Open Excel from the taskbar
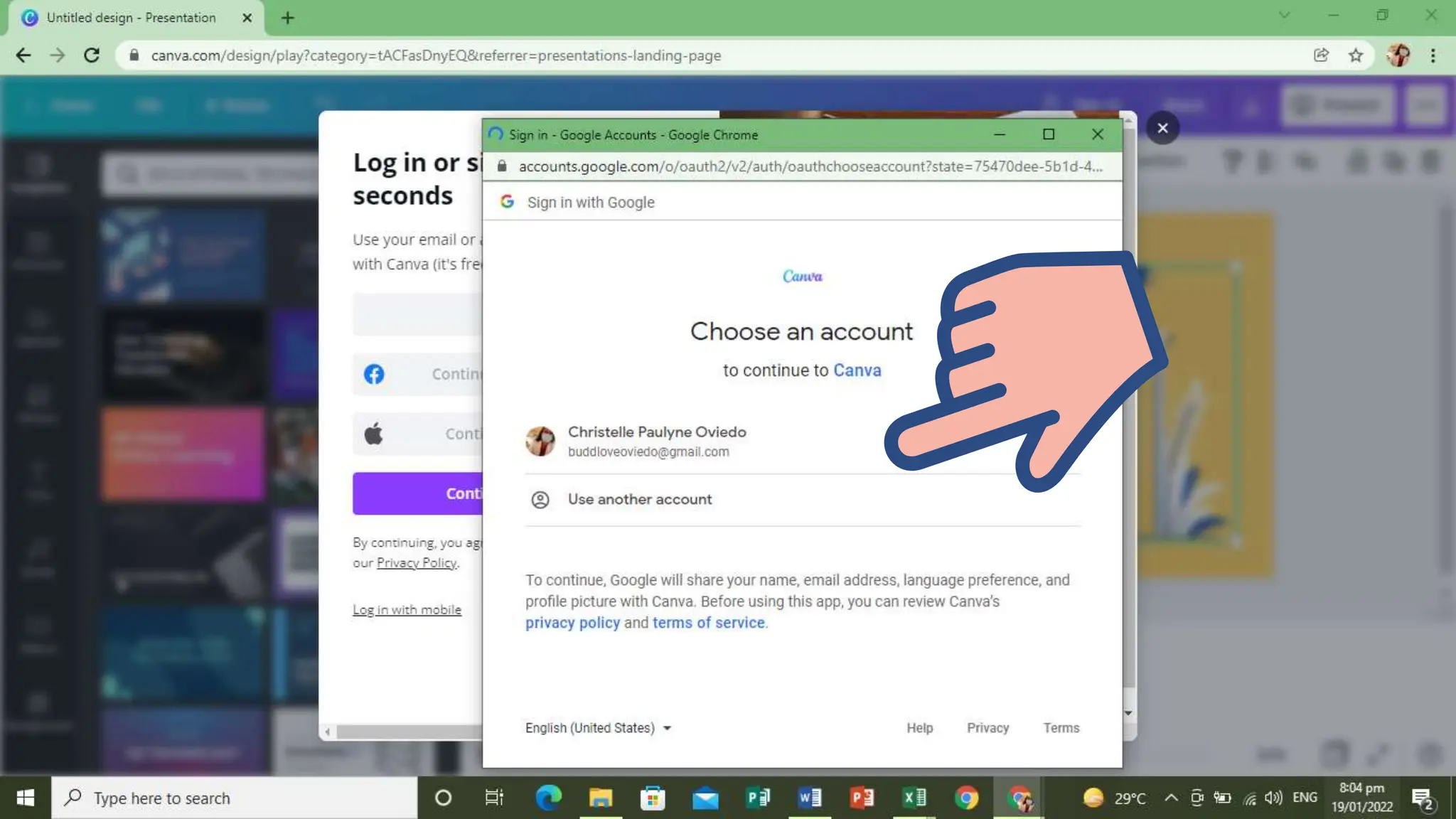The width and height of the screenshot is (1456, 819). pos(914,798)
